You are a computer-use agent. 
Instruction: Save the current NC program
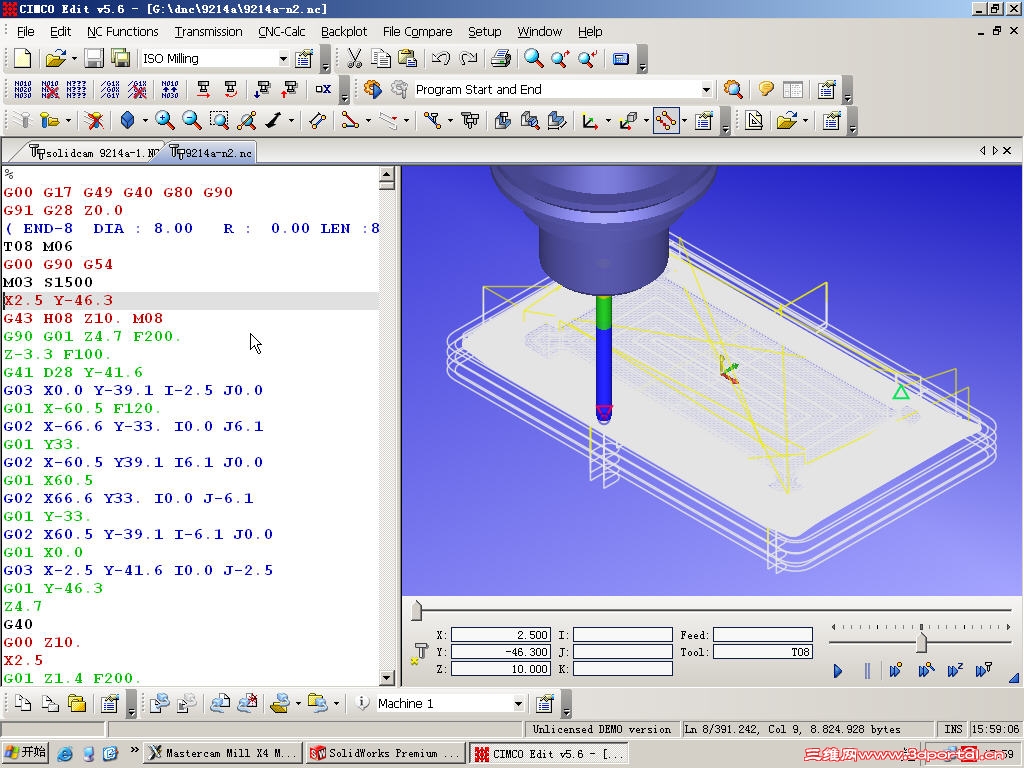coord(93,58)
